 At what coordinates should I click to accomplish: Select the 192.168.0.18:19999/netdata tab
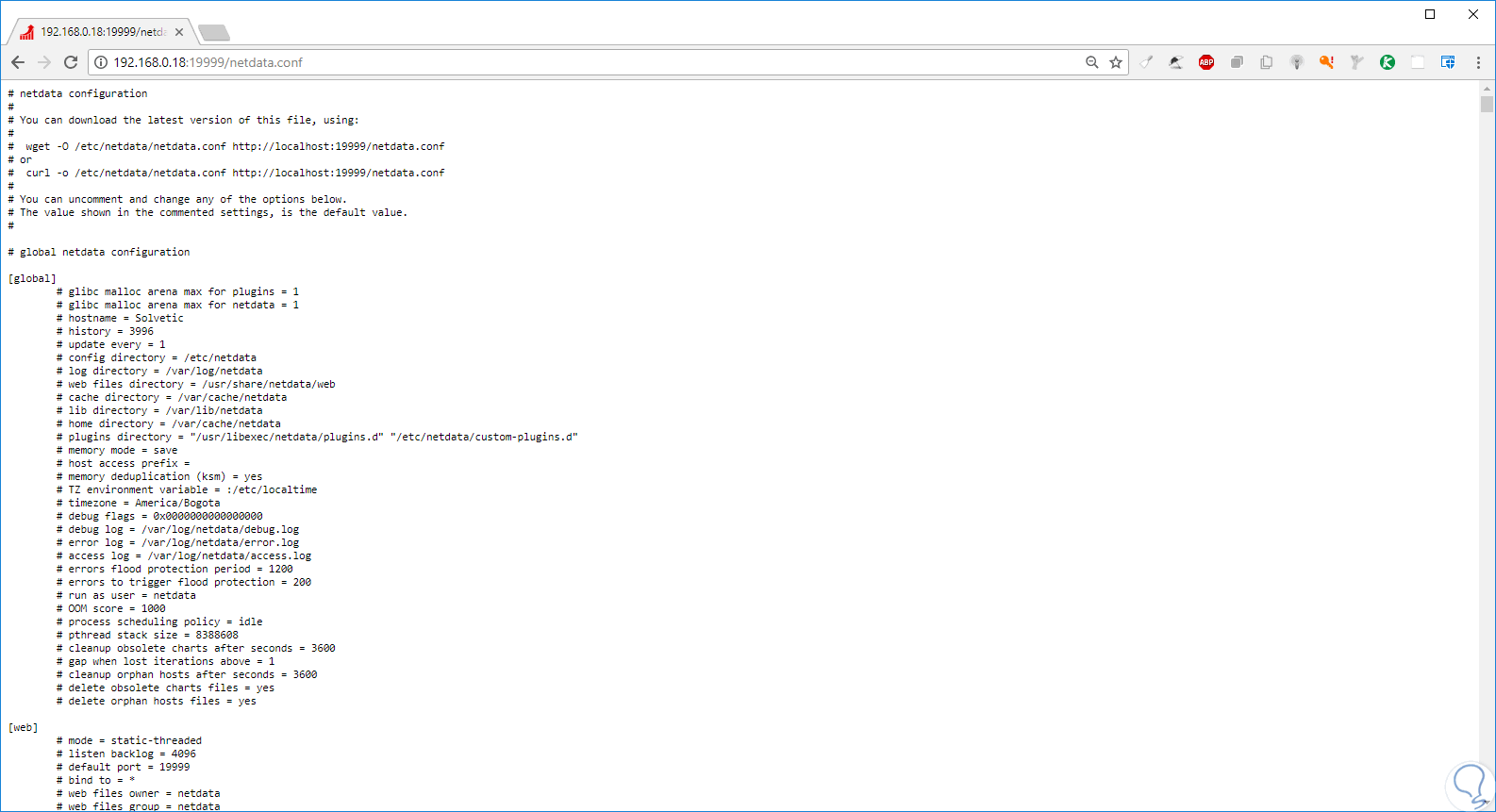coord(102,32)
